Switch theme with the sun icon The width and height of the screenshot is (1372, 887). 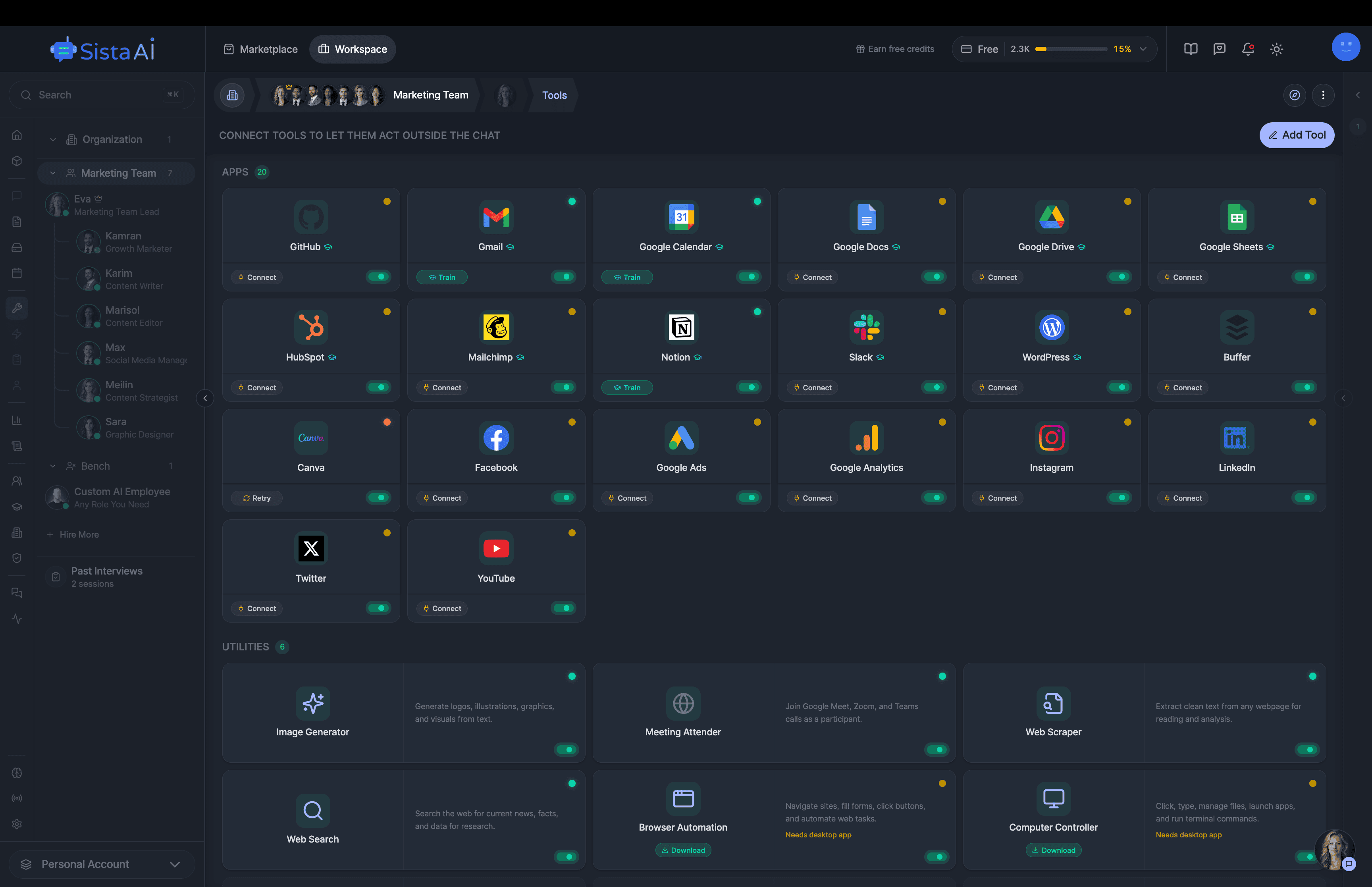click(x=1276, y=49)
